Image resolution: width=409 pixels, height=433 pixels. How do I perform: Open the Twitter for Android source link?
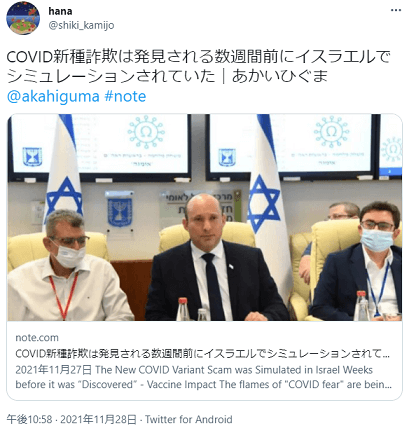click(189, 419)
